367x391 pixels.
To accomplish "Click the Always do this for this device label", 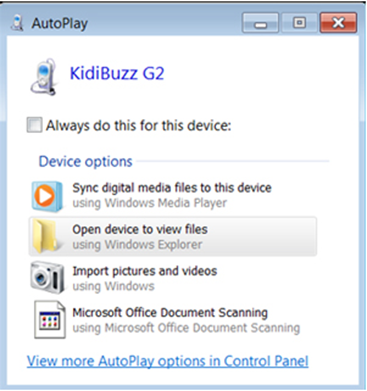I will (138, 126).
